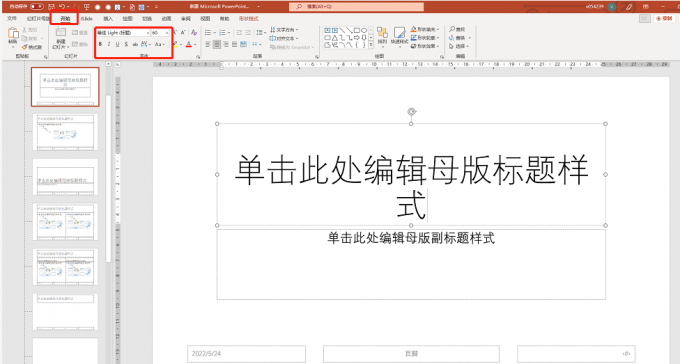Click the Paste clipboard icon
This screenshot has width=680, height=364.
click(x=13, y=33)
